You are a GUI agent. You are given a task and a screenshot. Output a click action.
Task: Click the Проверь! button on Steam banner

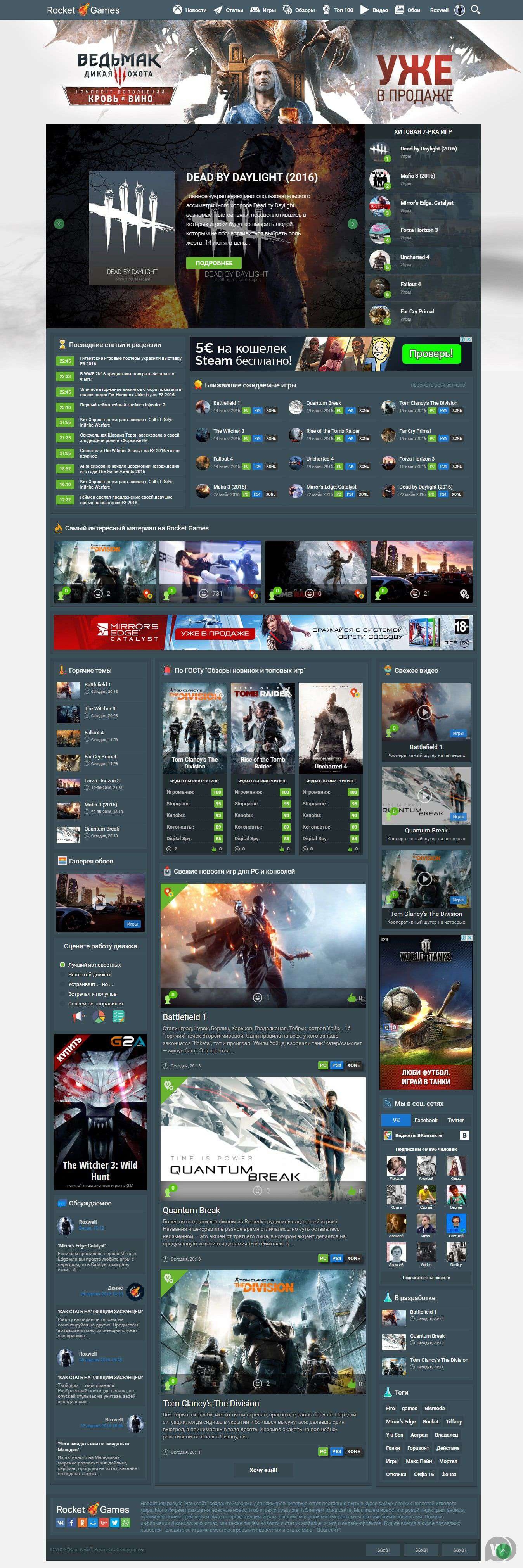point(431,354)
